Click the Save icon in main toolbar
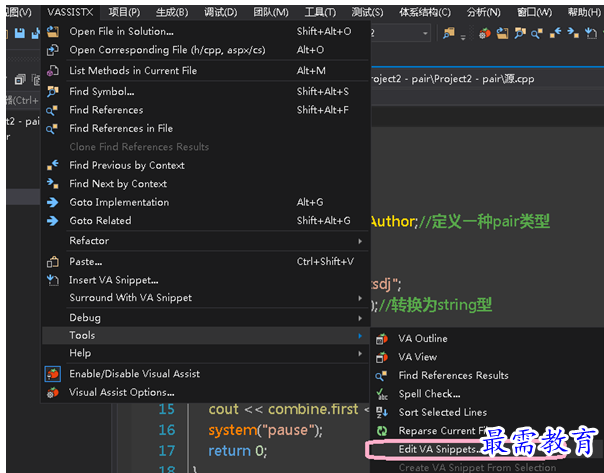The width and height of the screenshot is (604, 473). pyautogui.click(x=20, y=34)
